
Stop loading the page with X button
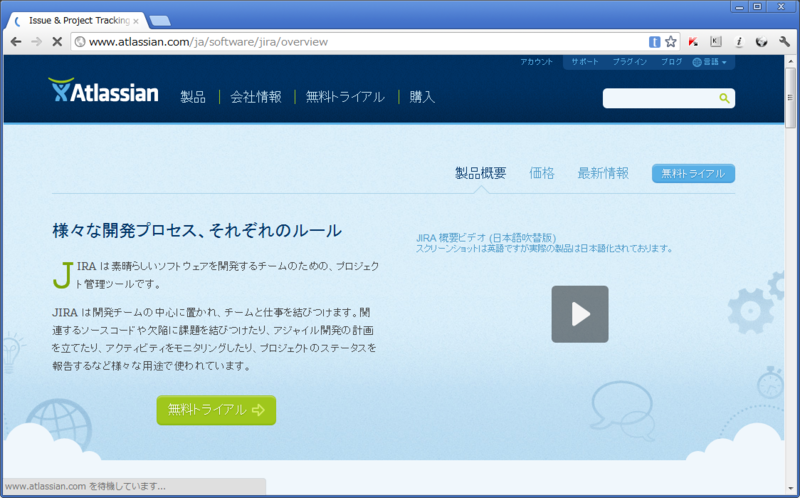coord(57,42)
